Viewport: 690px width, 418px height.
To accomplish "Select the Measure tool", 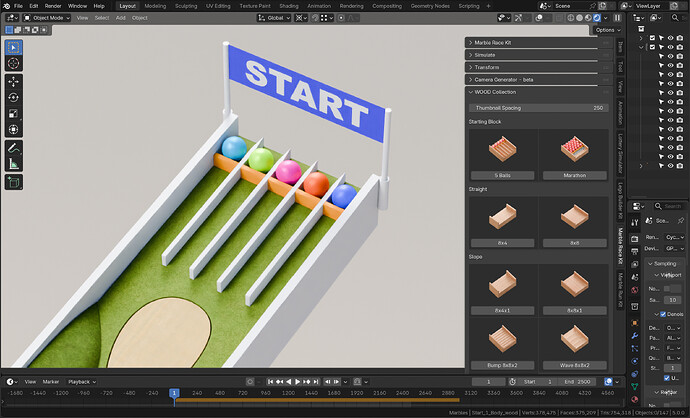I will (x=14, y=164).
